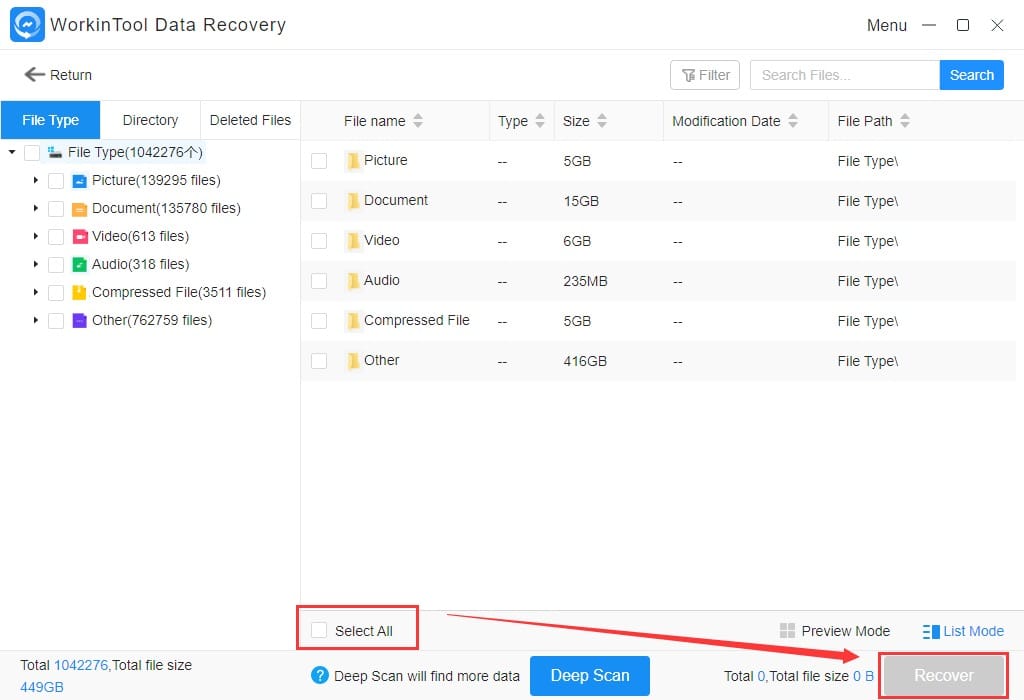Image resolution: width=1024 pixels, height=700 pixels.
Task: Collapse the File Type root node
Action: click(12, 153)
